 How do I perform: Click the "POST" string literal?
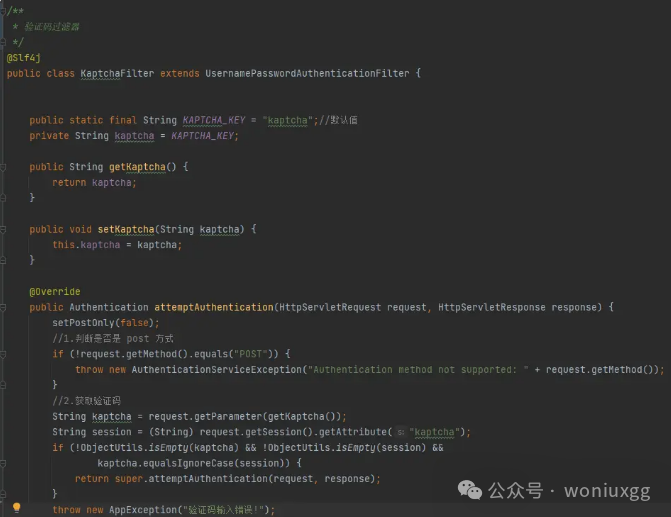(x=250, y=354)
